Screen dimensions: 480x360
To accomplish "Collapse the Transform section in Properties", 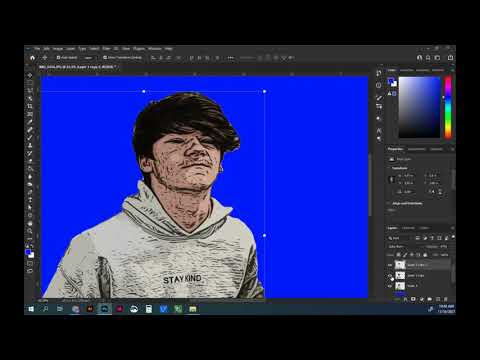I will coord(389,168).
